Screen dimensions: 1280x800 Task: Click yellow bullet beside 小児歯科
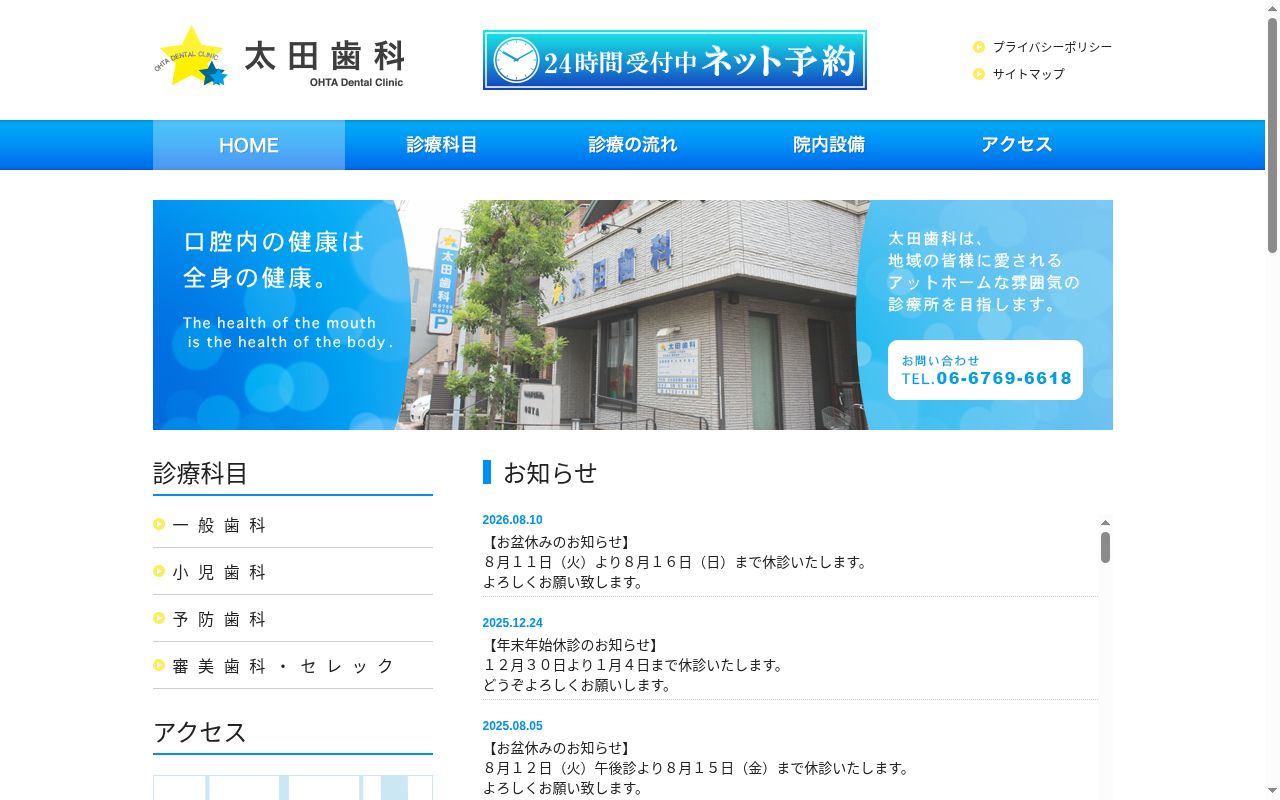point(159,571)
